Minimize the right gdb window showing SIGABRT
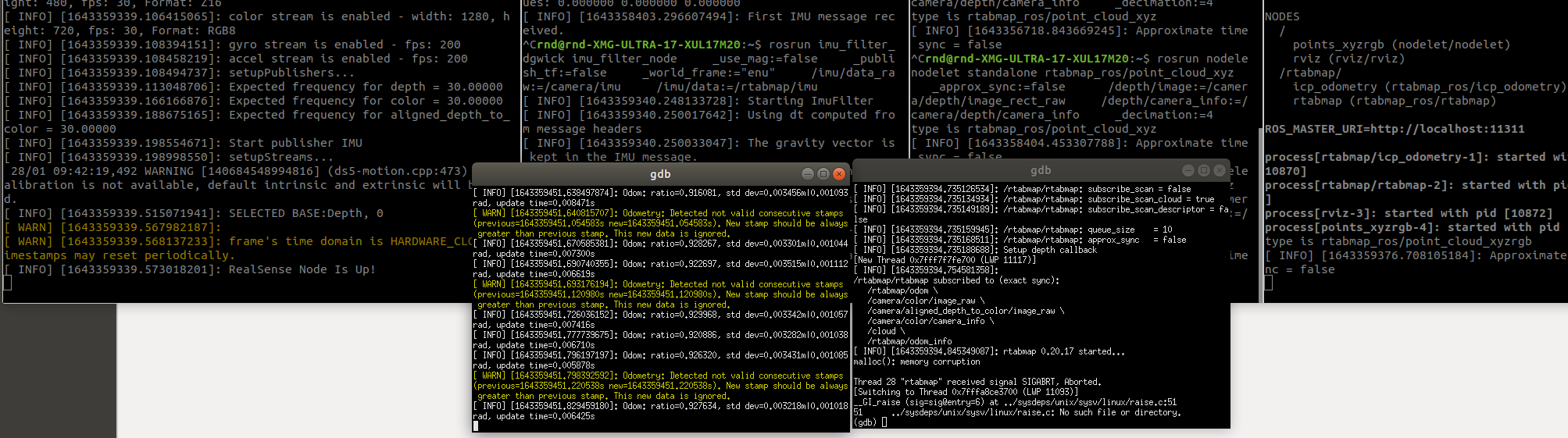 1188,170
